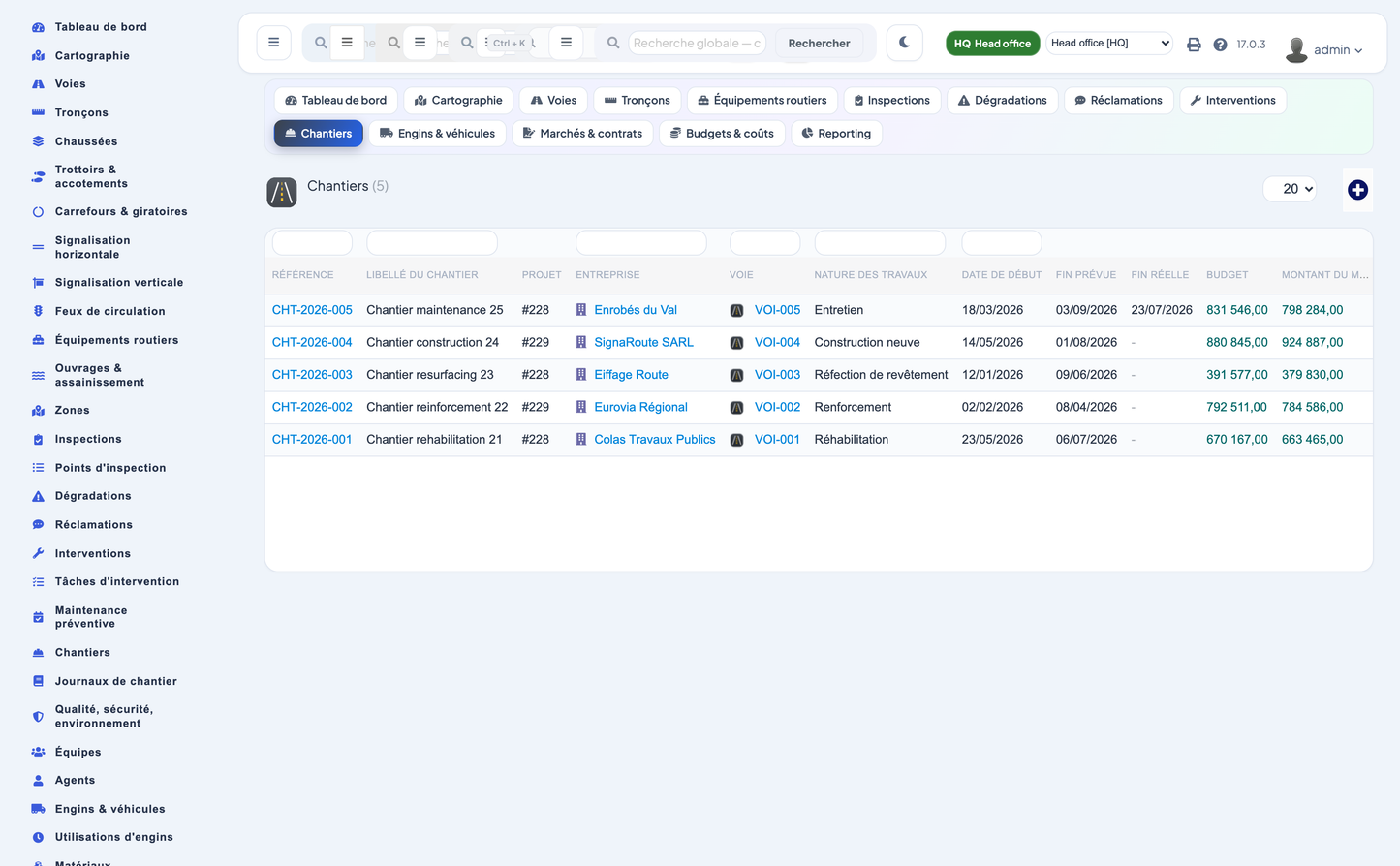Click the Voies road icon in the sidebar
Viewport: 1400px width, 866px height.
click(38, 84)
